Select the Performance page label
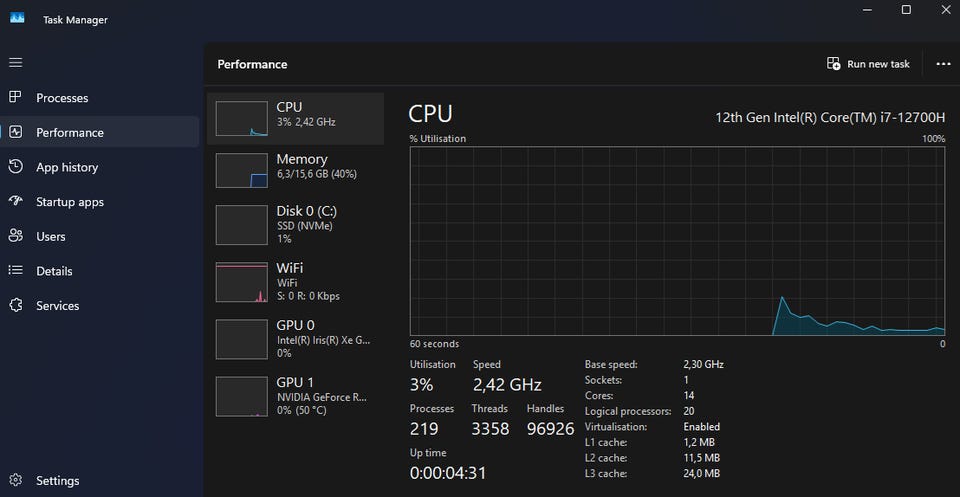Screen dimensions: 960x497 [70, 133]
